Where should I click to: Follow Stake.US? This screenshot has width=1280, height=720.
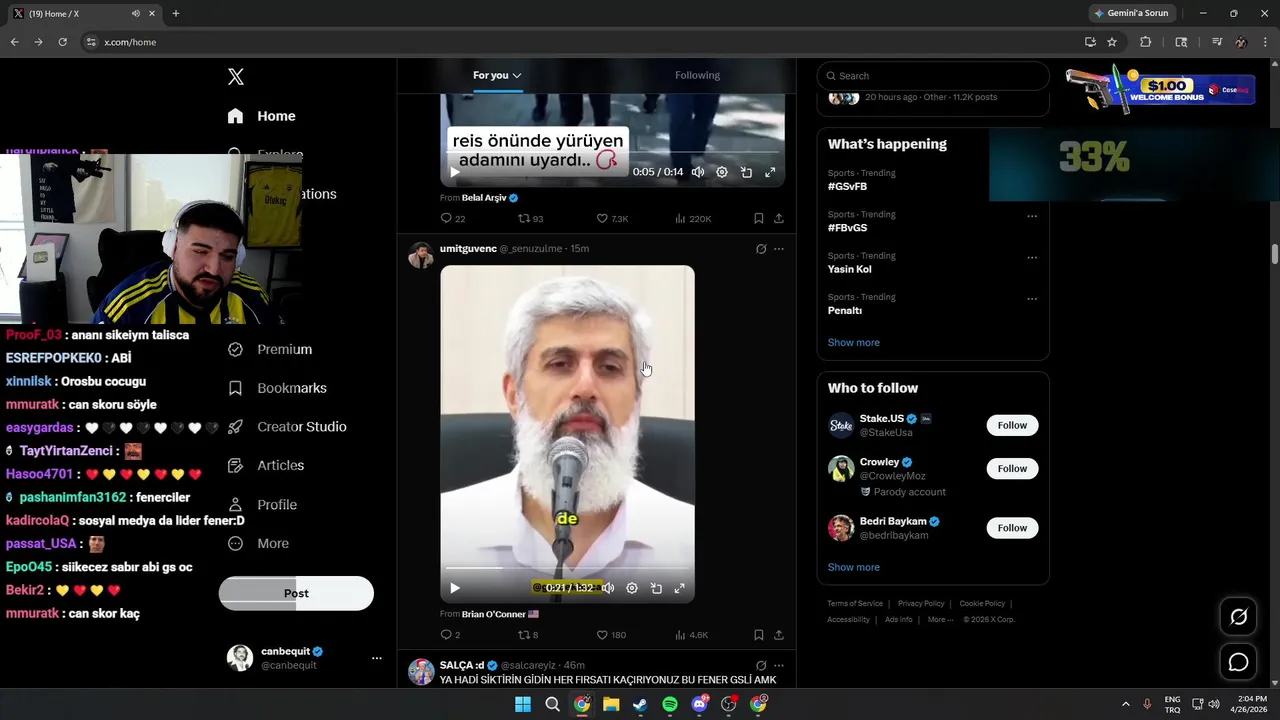pyautogui.click(x=1012, y=425)
